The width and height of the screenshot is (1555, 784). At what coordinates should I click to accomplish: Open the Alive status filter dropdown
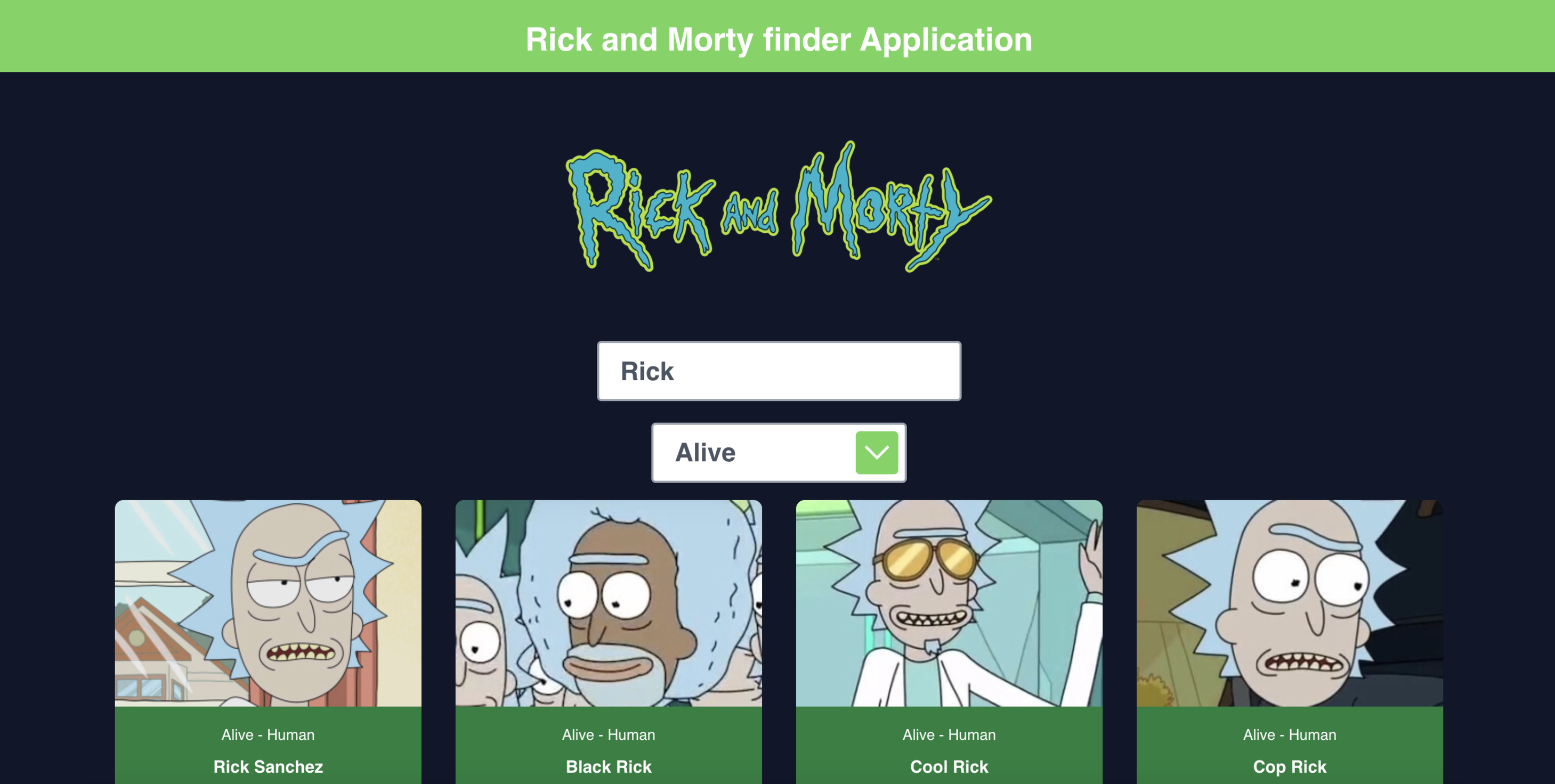779,453
